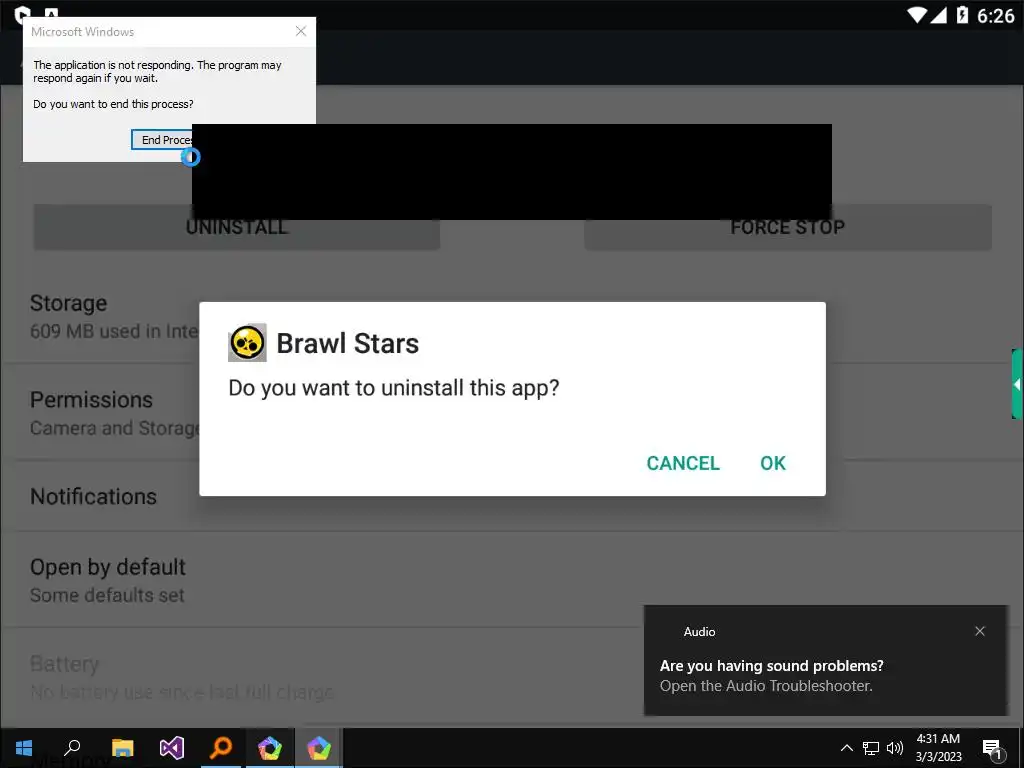
Task: Switch to first pentagon emulator taskbar icon
Action: (270, 748)
